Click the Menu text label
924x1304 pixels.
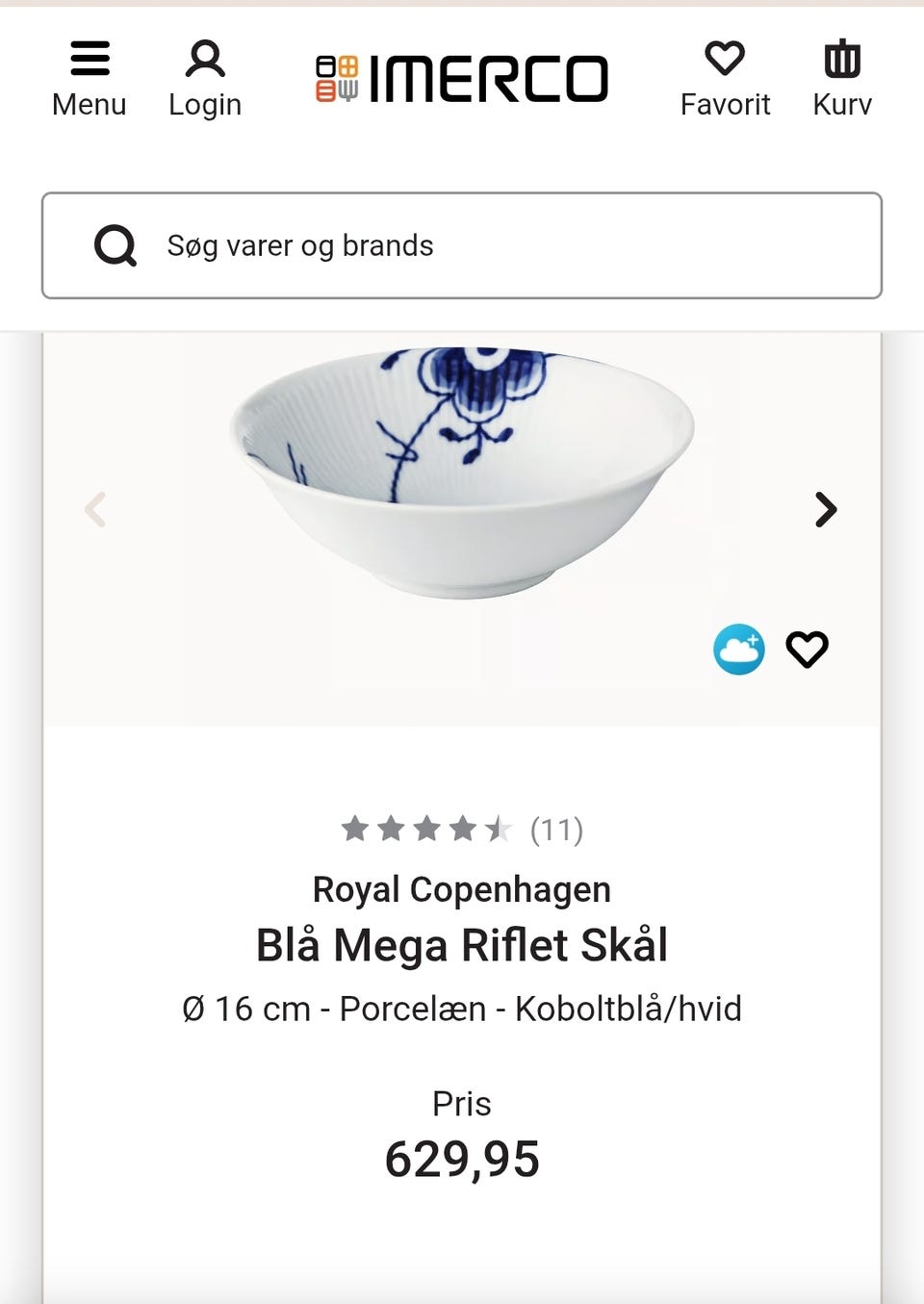point(90,104)
